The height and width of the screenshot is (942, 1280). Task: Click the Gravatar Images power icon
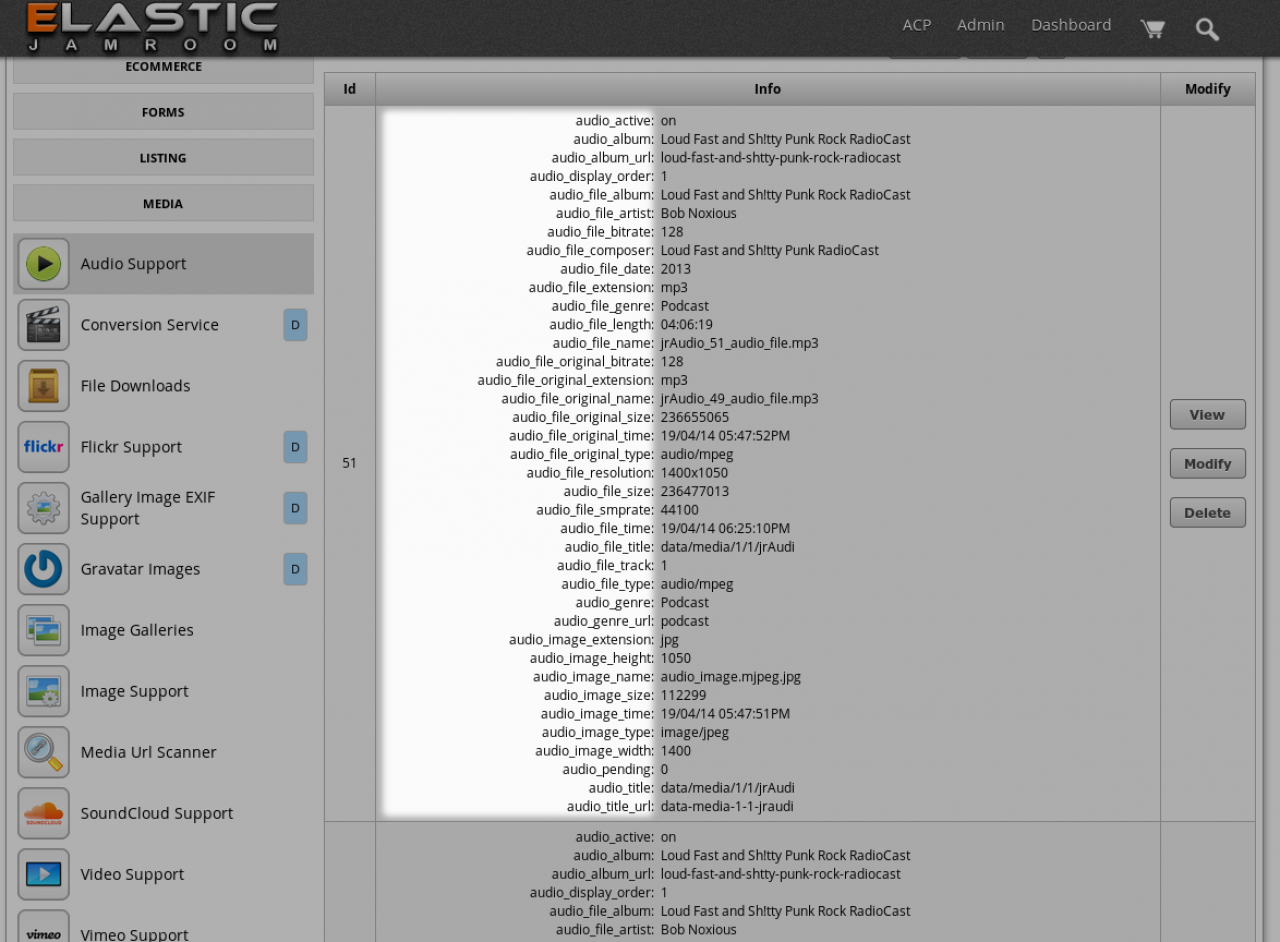tap(43, 569)
